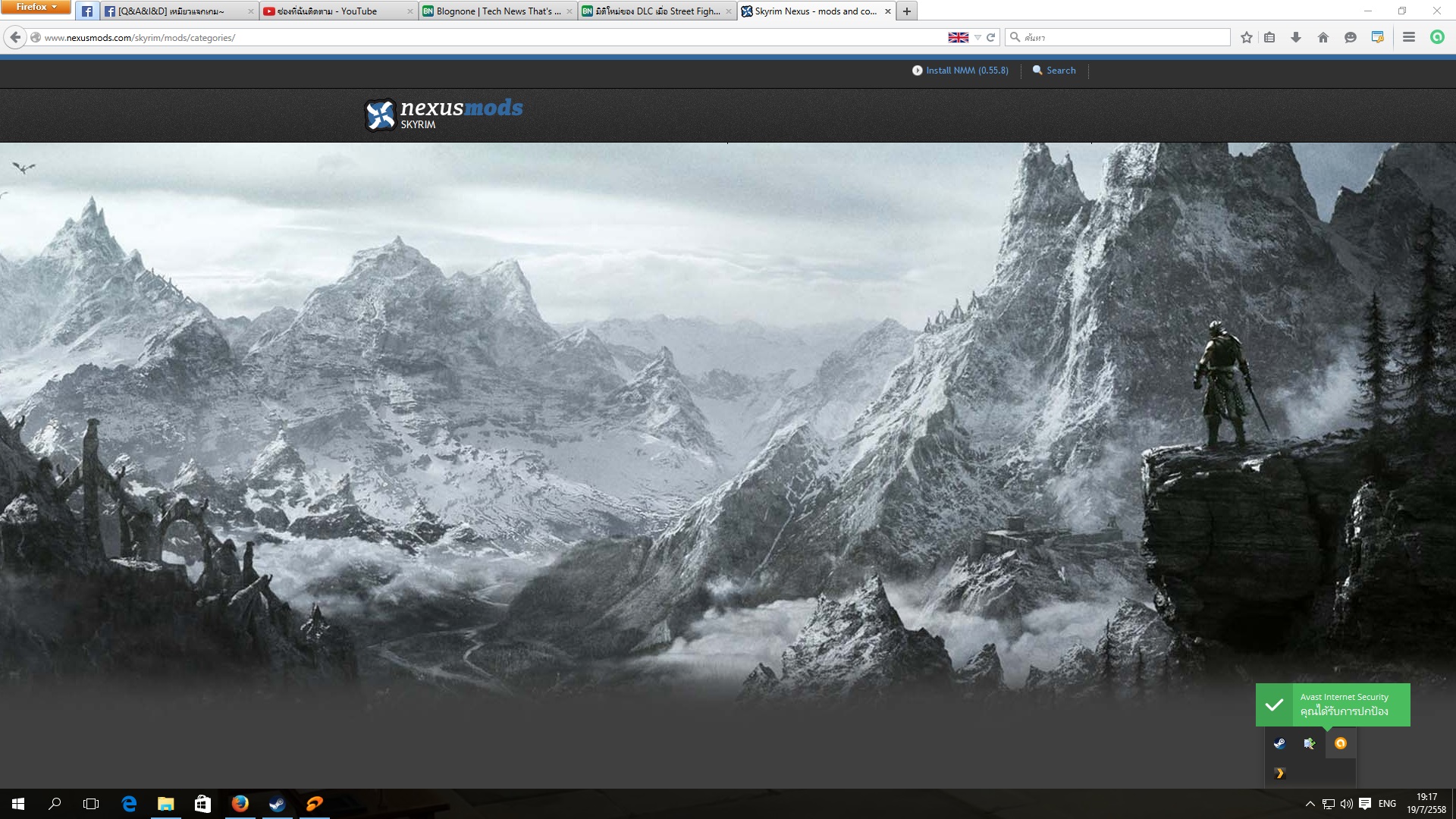Click the network tray icon
Screen dimensions: 1456x819
(1328, 804)
